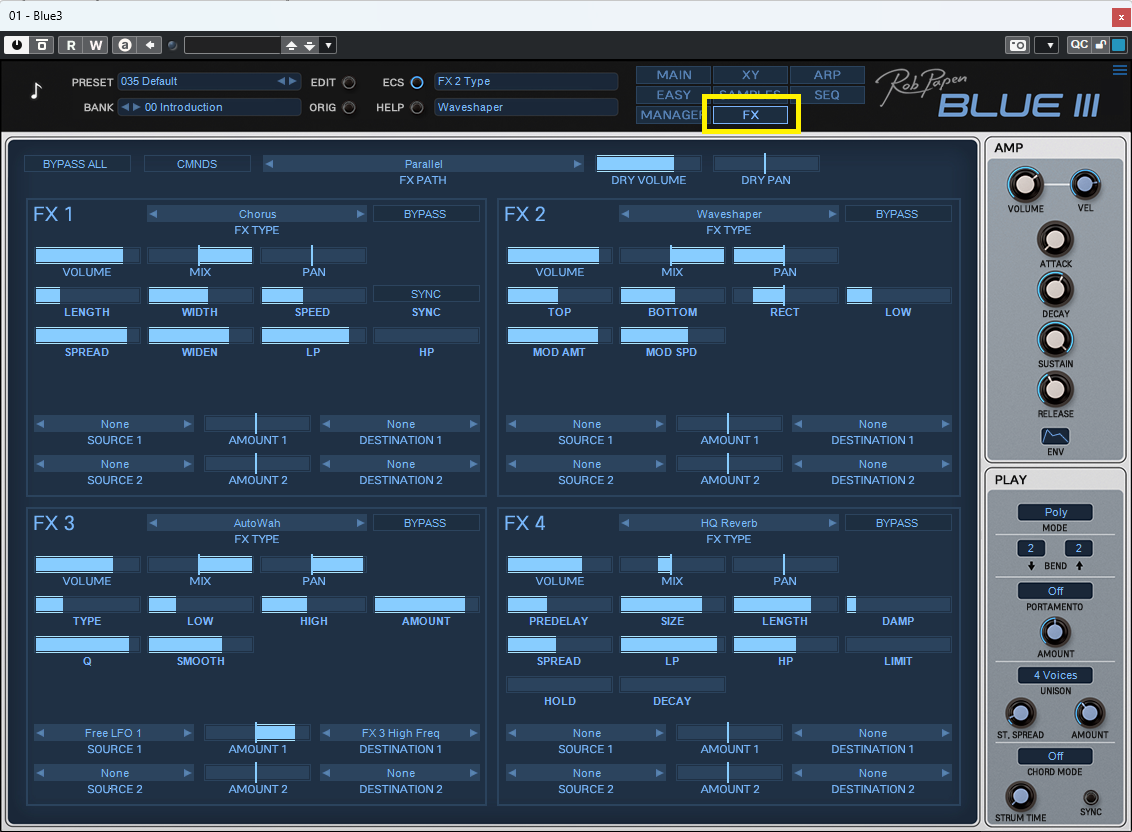This screenshot has height=832, width=1132.
Task: Click the Write automation W button
Action: (x=96, y=45)
